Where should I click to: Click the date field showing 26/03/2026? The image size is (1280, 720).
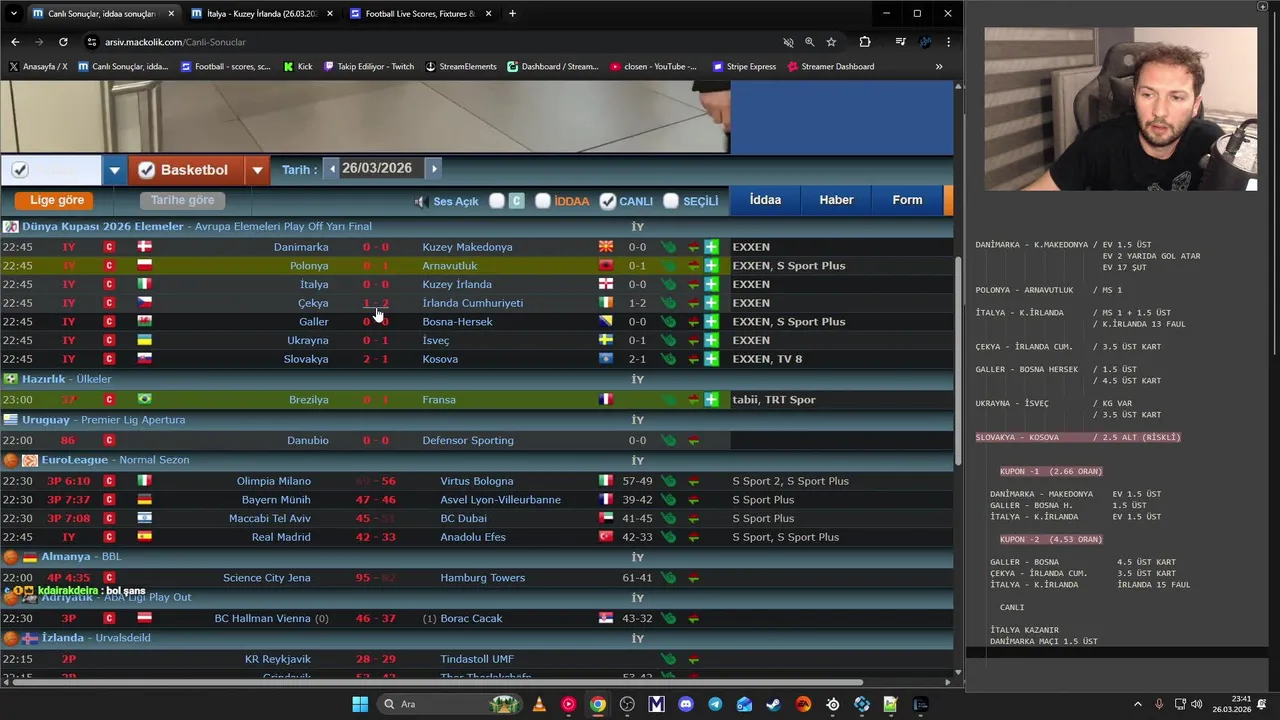point(376,169)
